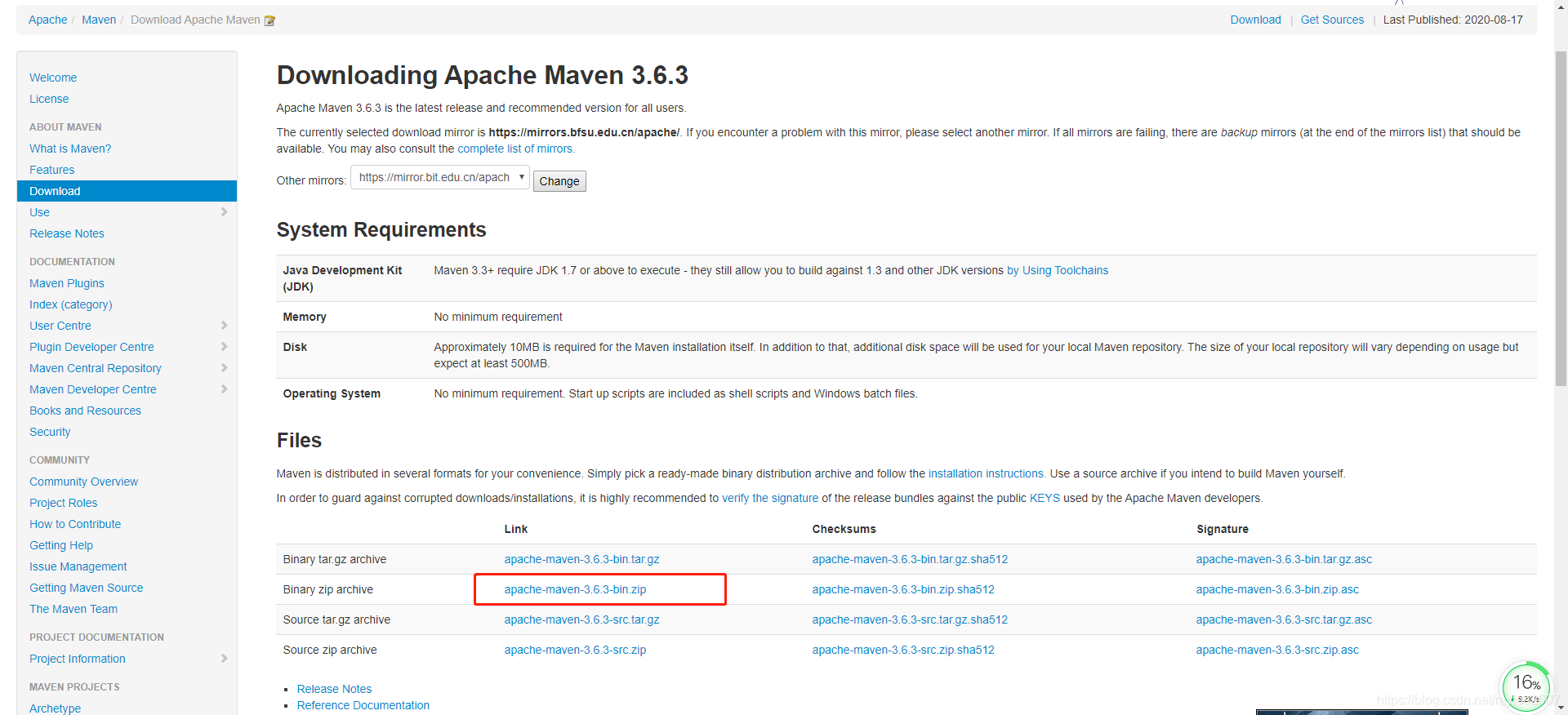The height and width of the screenshot is (715, 1568).
Task: Open the Maven breadcrumb link
Action: pyautogui.click(x=99, y=20)
